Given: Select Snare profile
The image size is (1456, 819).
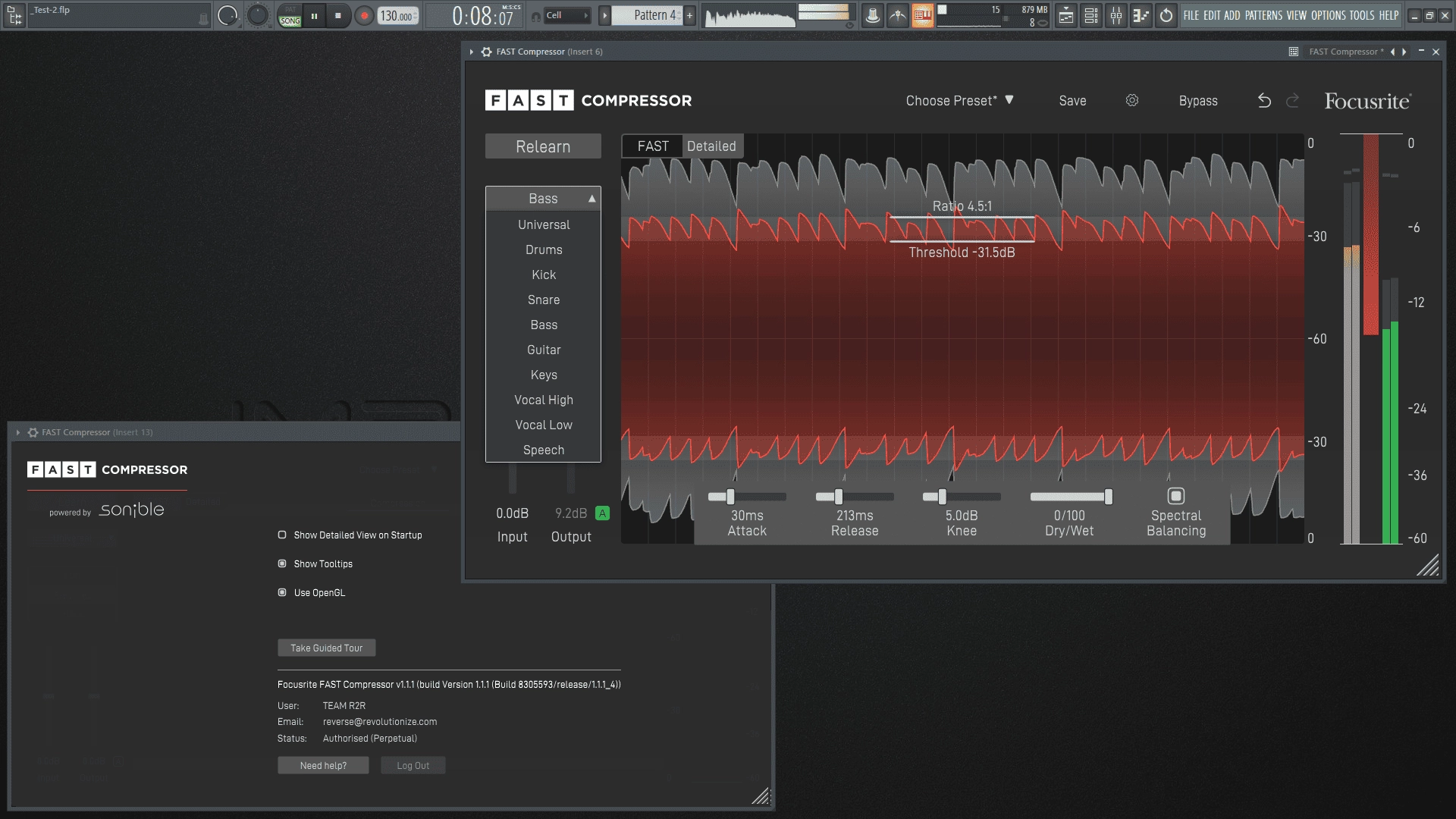Looking at the screenshot, I should coord(544,300).
